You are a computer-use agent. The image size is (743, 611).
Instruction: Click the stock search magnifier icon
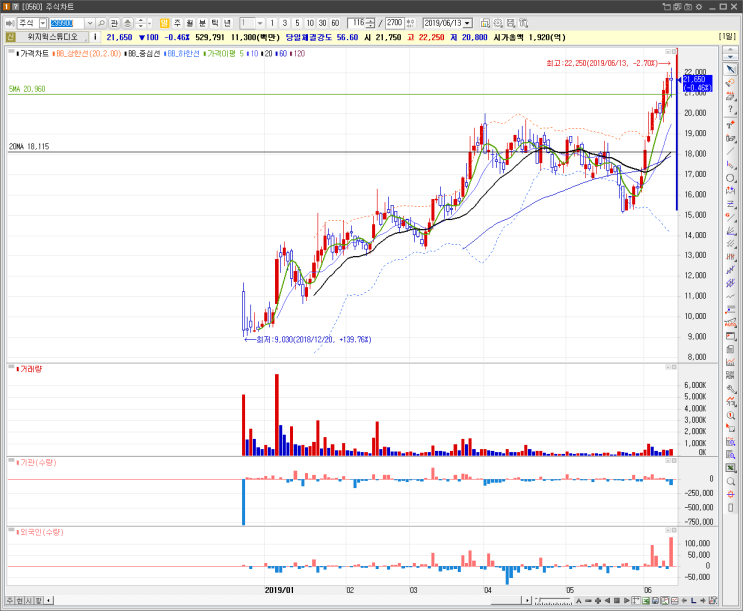point(101,23)
